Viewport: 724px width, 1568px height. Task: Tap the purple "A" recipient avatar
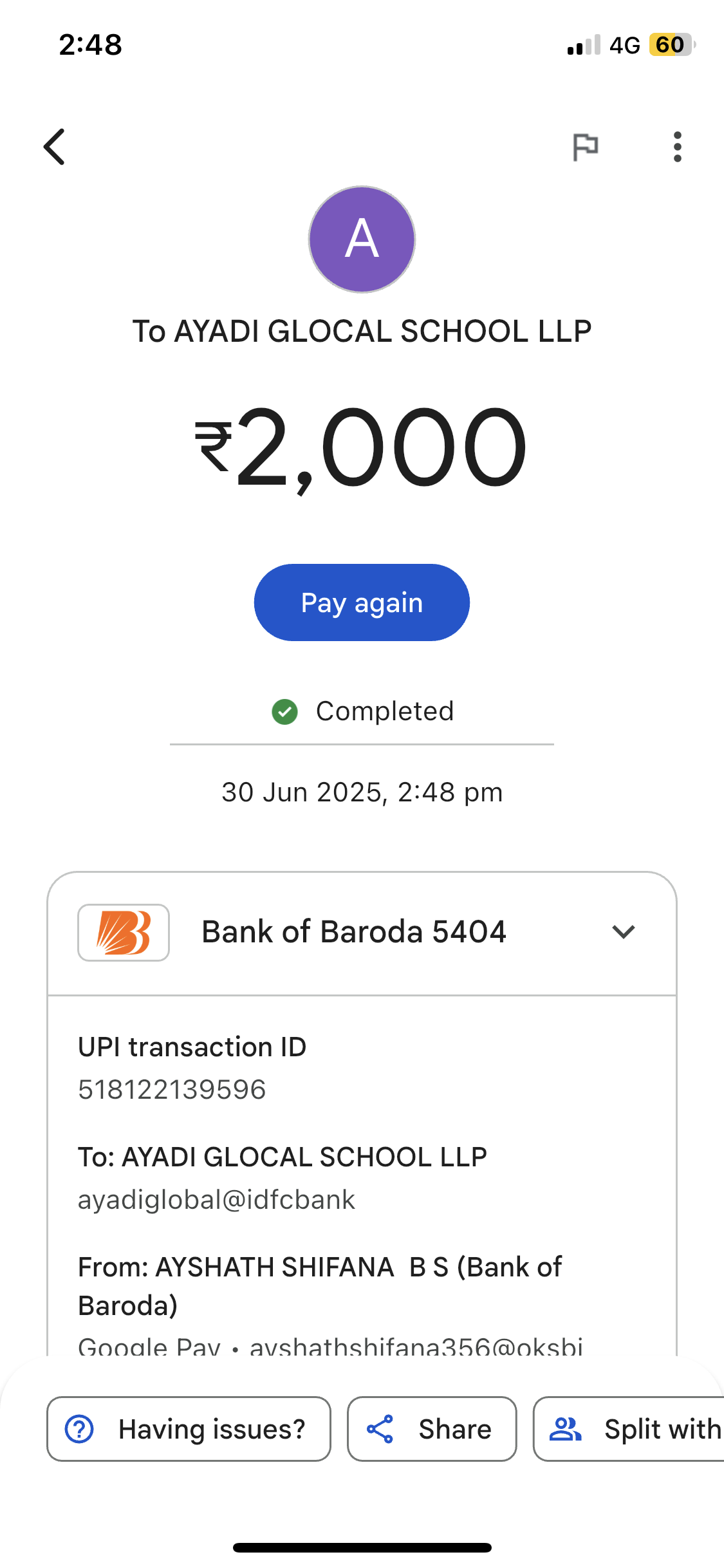[x=362, y=239]
